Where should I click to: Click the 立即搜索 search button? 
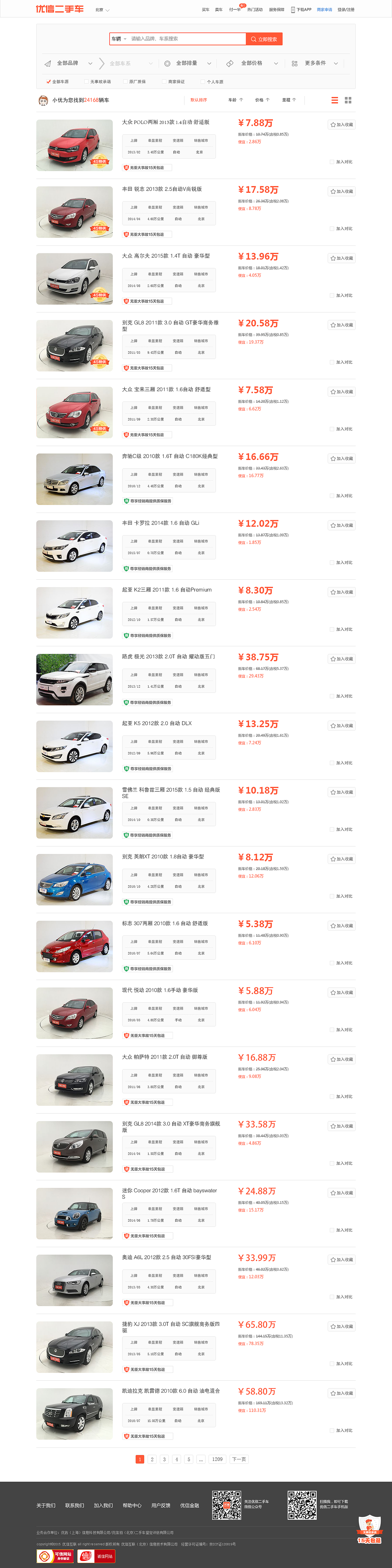pos(264,39)
